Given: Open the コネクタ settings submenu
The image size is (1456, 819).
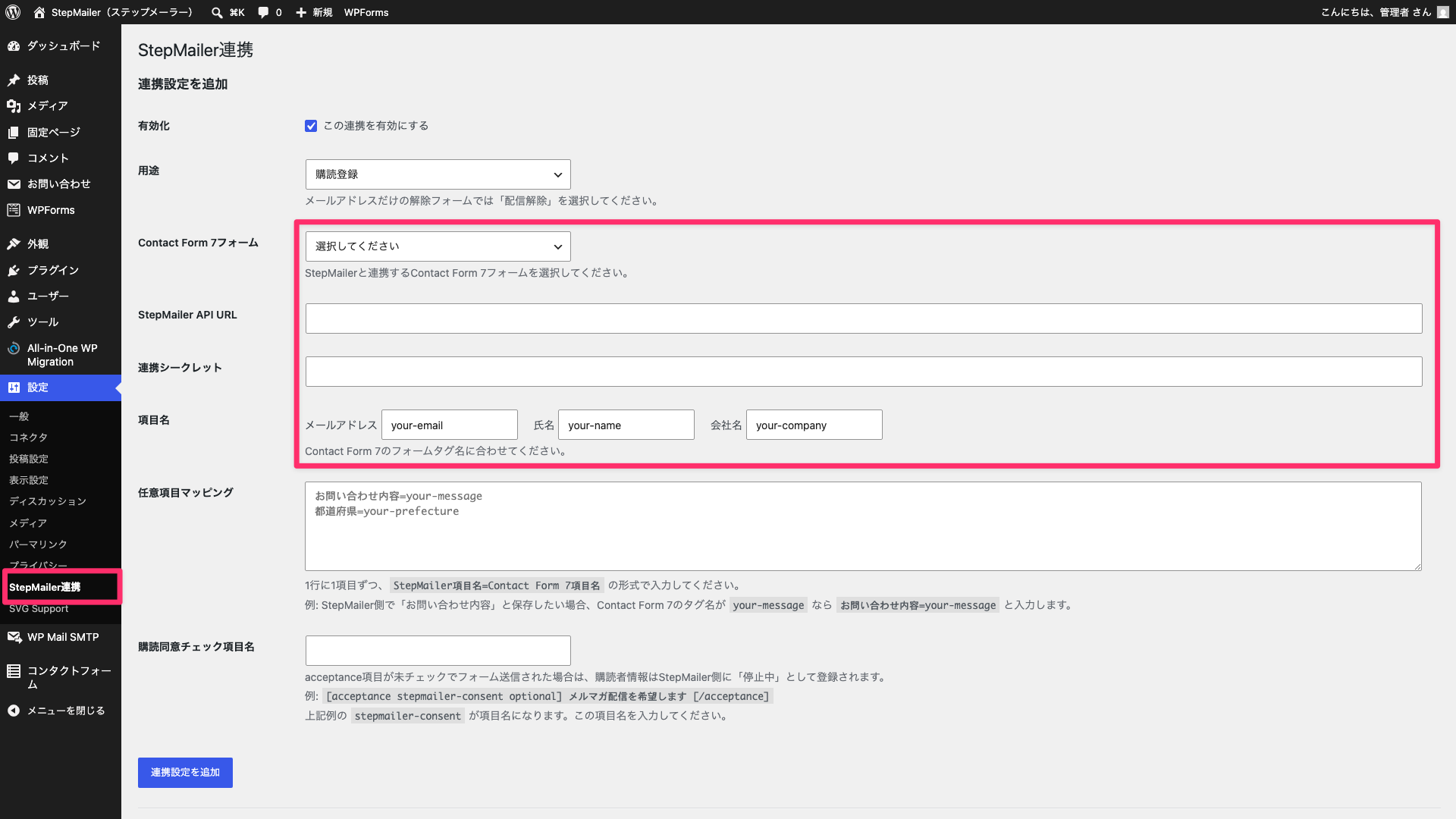Looking at the screenshot, I should coord(28,438).
